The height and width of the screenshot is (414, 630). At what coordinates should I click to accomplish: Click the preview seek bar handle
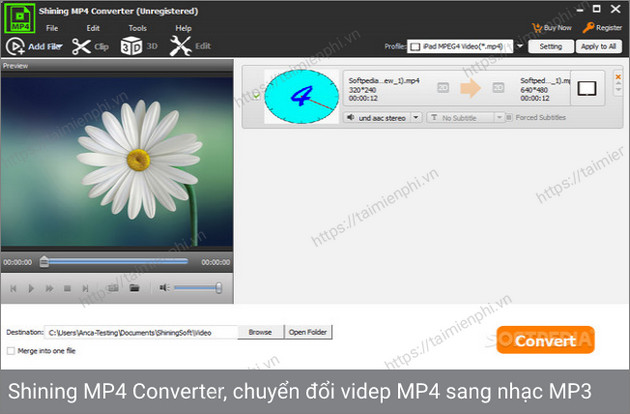(44, 262)
